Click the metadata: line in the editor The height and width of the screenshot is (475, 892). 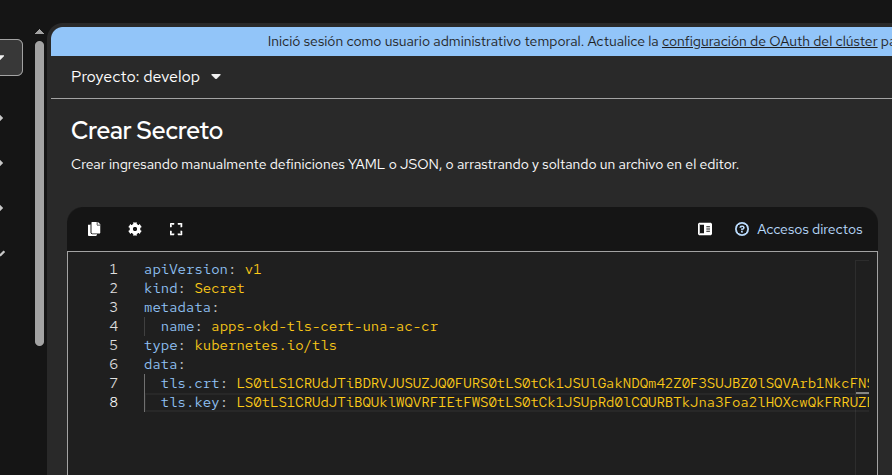(181, 307)
